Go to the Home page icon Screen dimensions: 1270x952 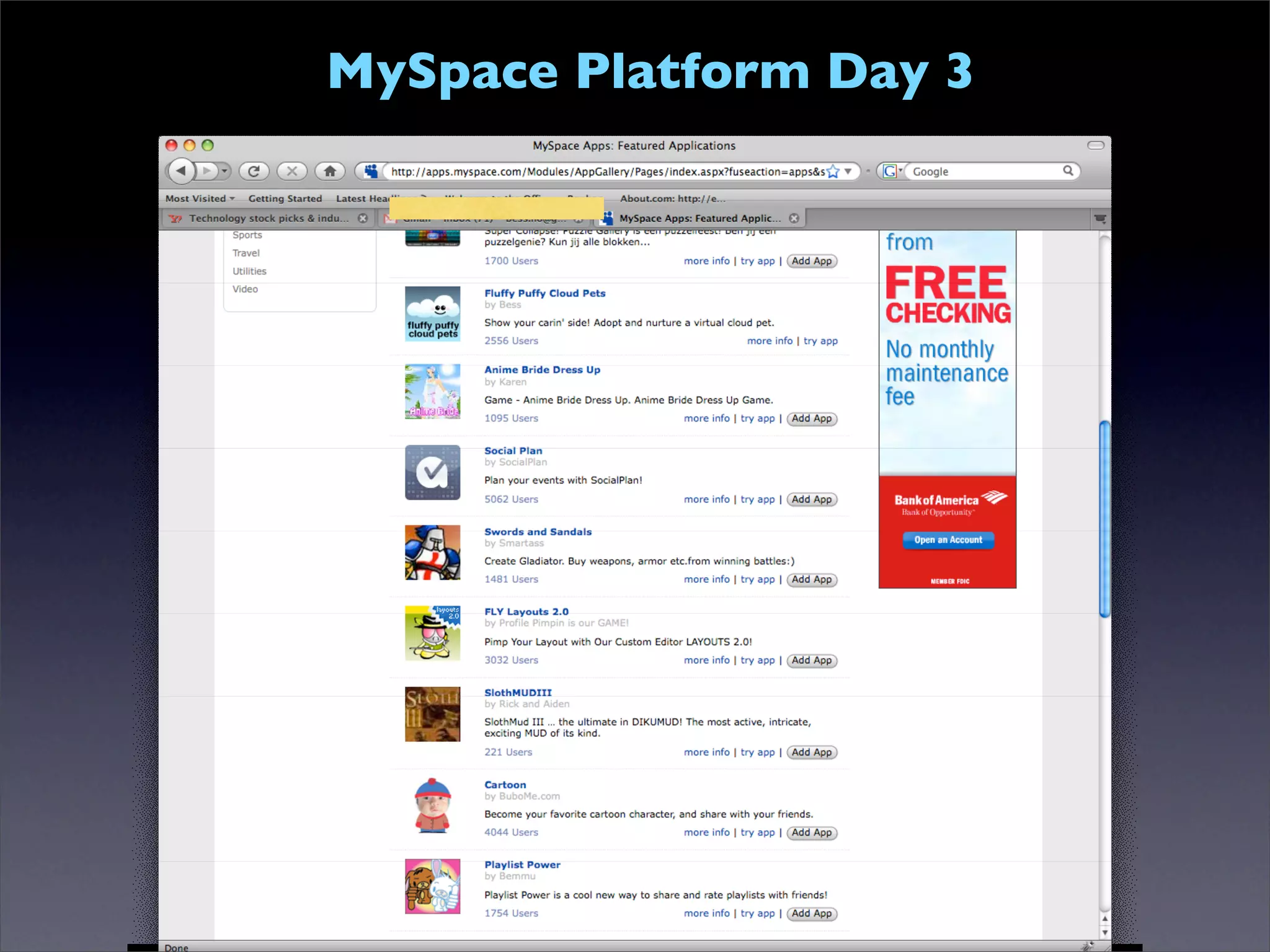point(330,171)
